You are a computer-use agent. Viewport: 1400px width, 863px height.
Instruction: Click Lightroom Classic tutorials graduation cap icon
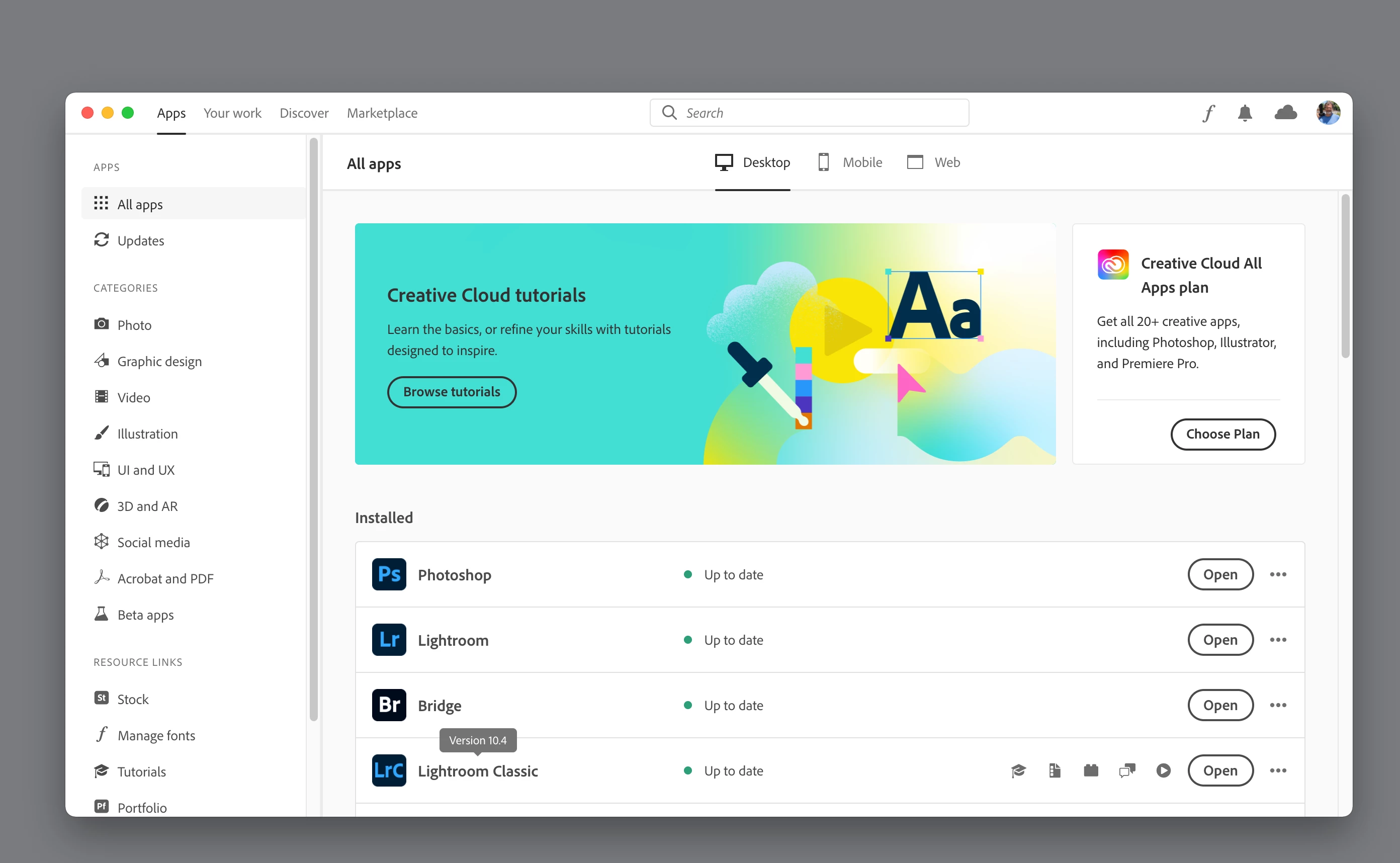point(1018,770)
